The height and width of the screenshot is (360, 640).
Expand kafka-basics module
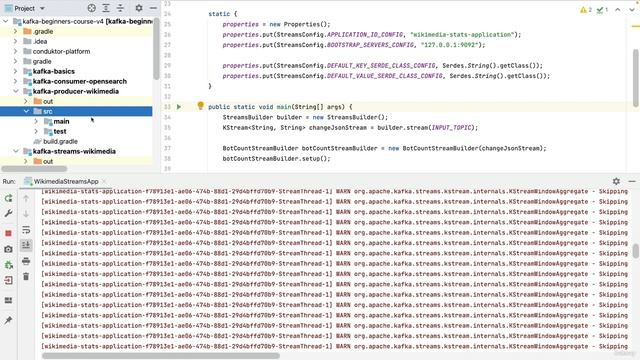(16, 71)
